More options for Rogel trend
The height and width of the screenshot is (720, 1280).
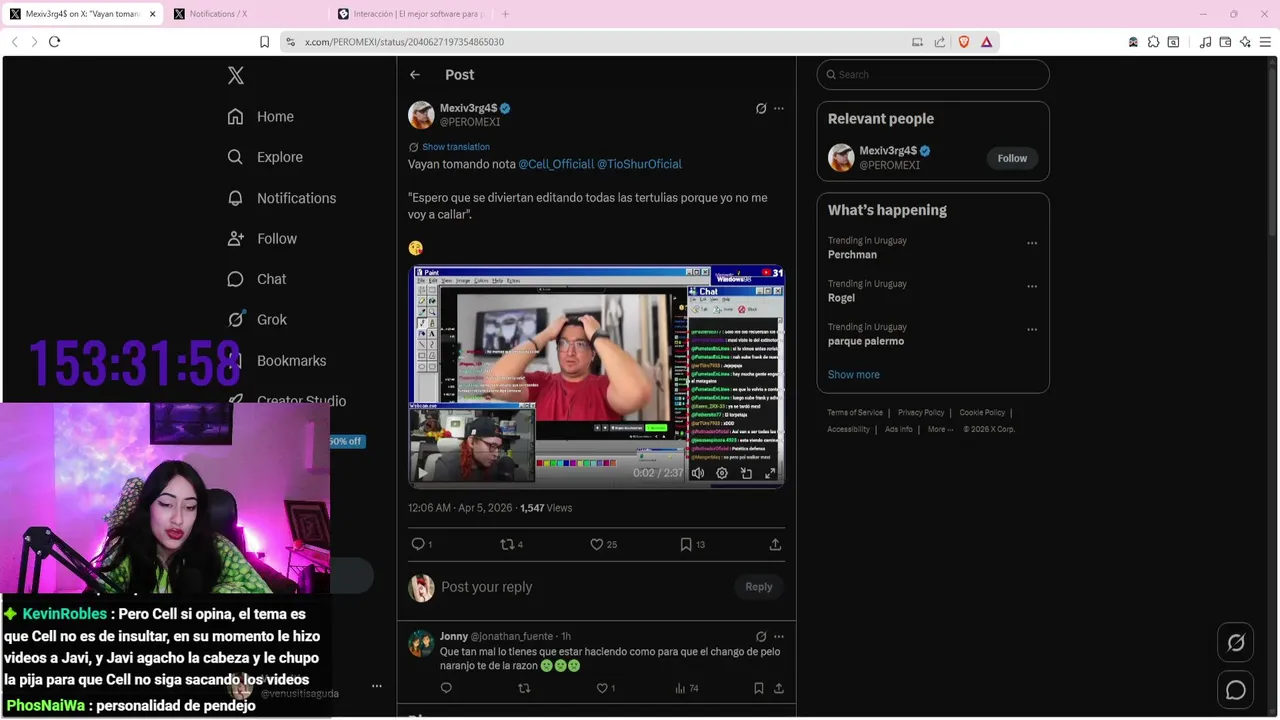[1032, 286]
